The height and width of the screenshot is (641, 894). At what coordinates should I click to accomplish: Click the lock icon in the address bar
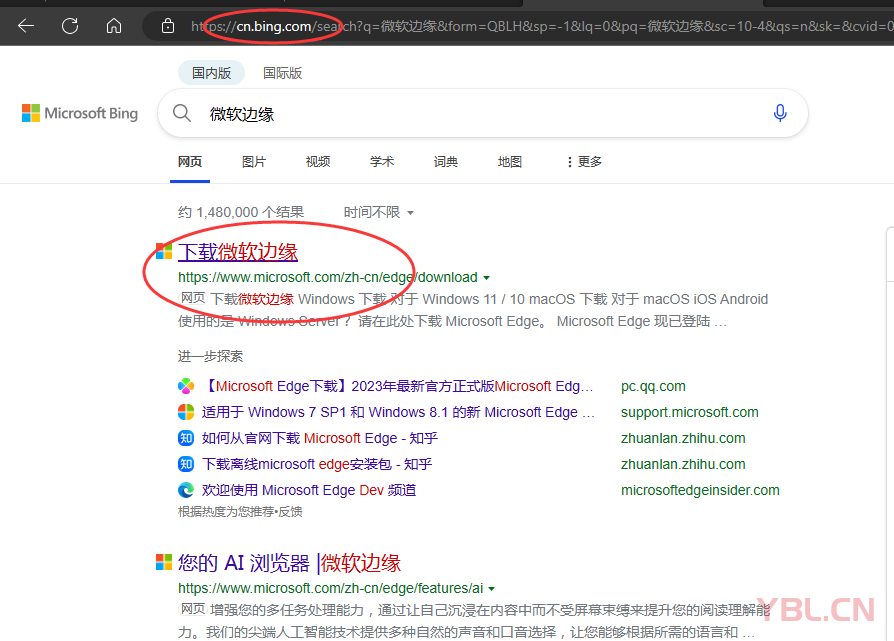[x=166, y=27]
